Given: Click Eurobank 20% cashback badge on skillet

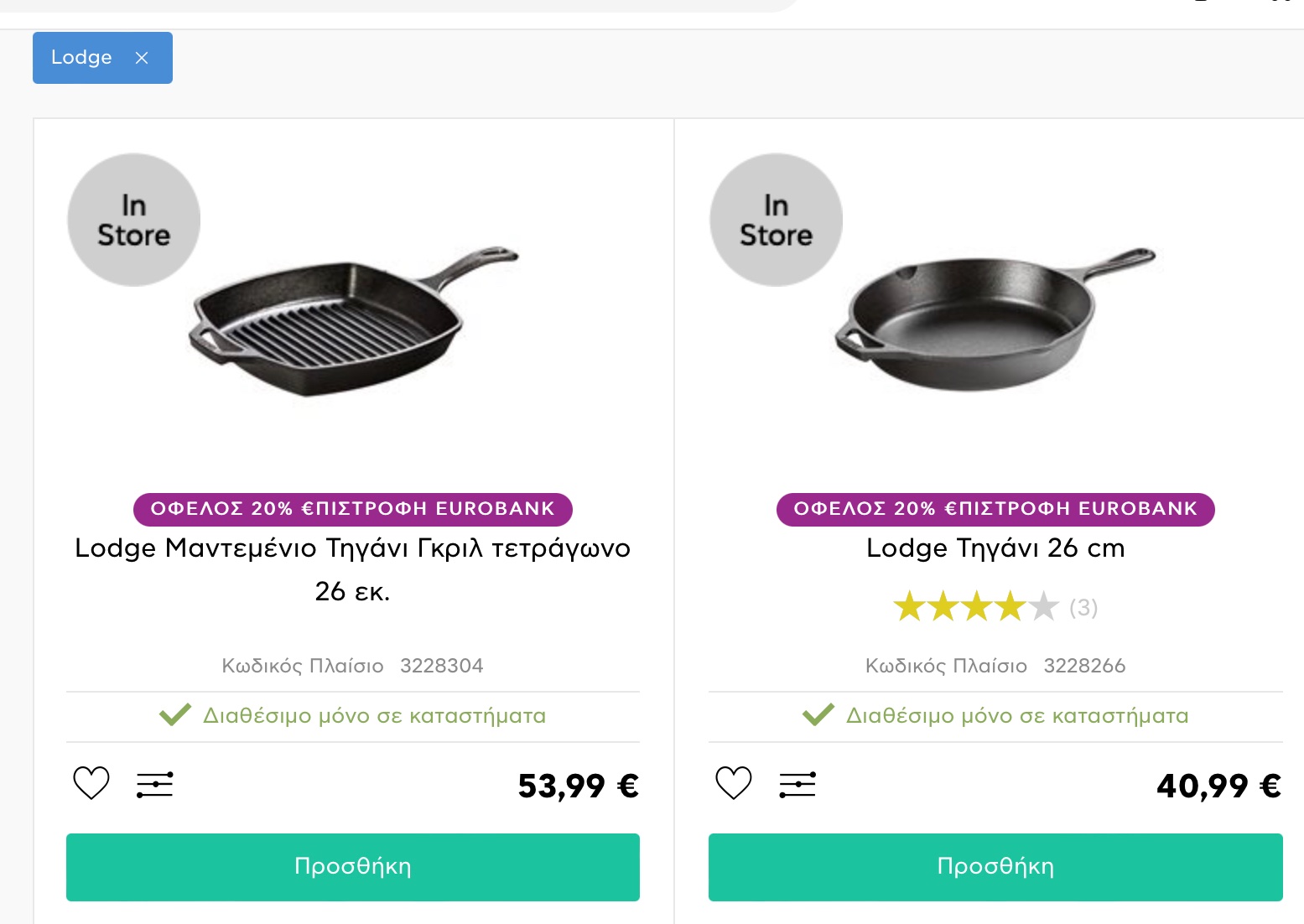Looking at the screenshot, I should pos(995,509).
